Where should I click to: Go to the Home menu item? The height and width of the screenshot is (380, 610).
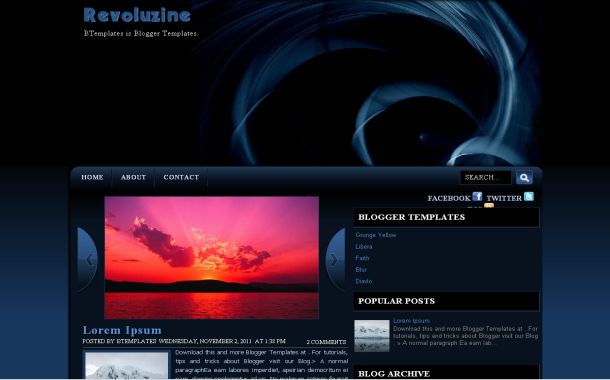tap(92, 177)
